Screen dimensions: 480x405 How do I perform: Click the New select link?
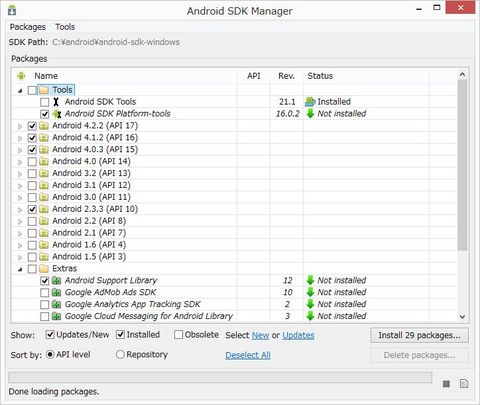pos(260,335)
